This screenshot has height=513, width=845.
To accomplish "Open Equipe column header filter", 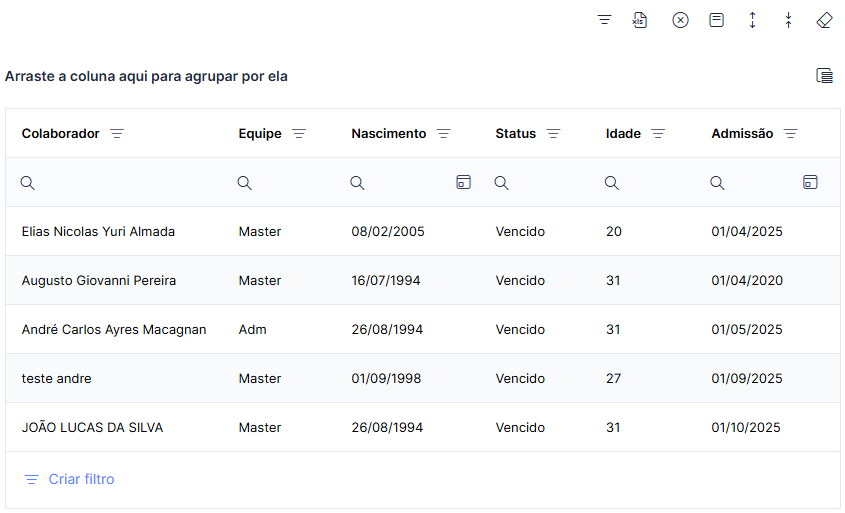I will coord(299,134).
